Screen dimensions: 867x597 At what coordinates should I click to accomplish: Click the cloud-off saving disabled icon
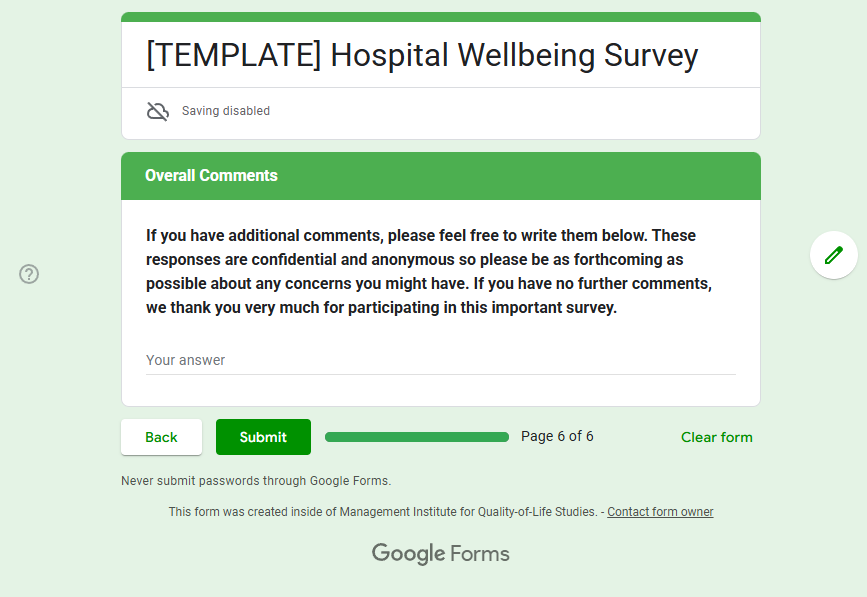158,111
